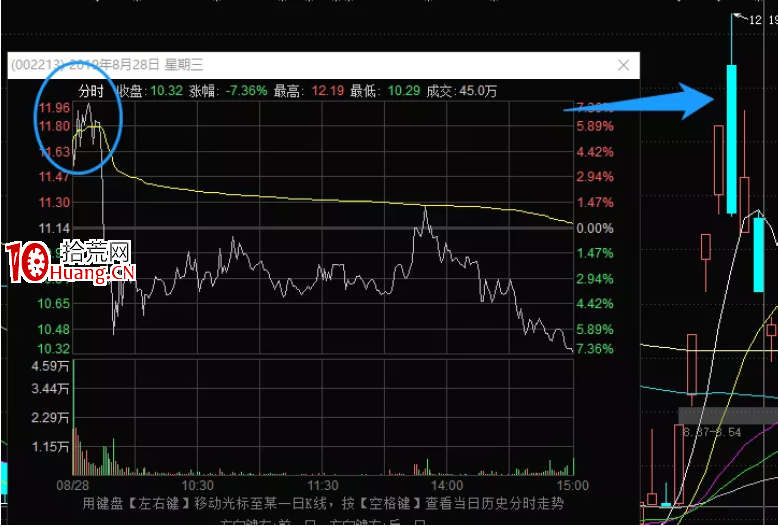This screenshot has height=527, width=778.
Task: Click the last volume bar at 15:00
Action: [573, 466]
